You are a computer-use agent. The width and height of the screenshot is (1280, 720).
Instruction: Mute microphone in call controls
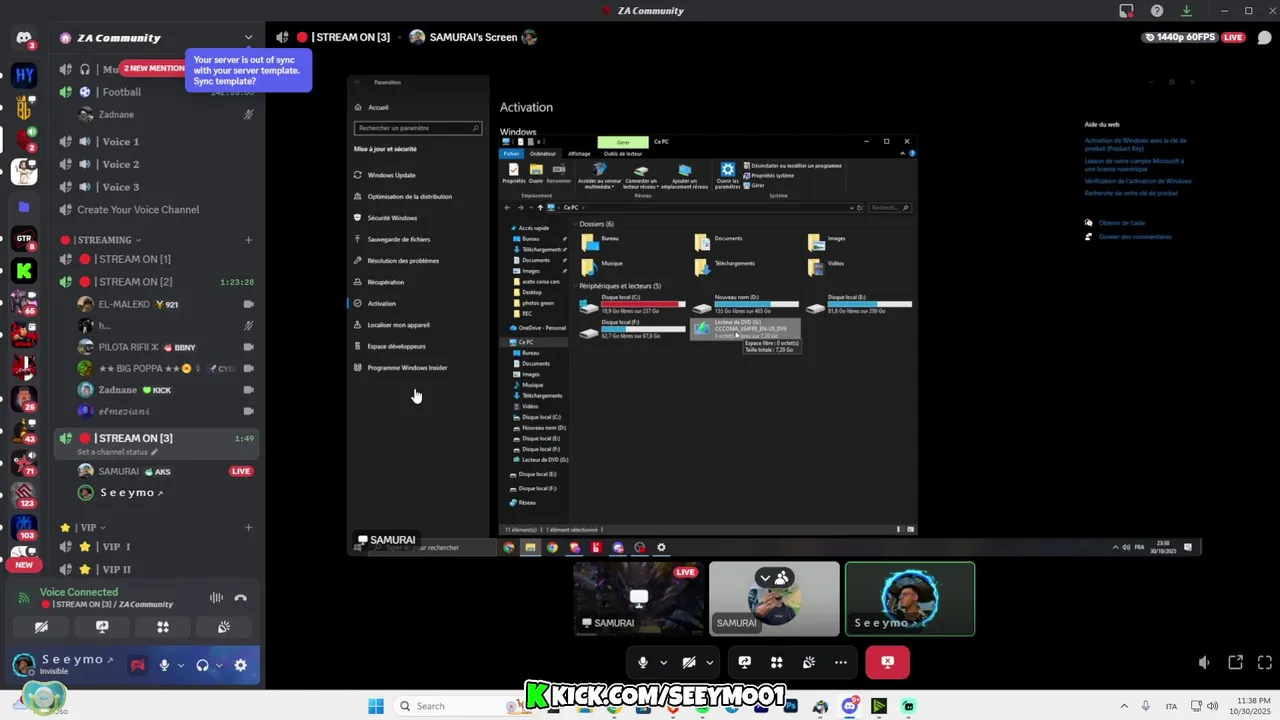tap(643, 662)
